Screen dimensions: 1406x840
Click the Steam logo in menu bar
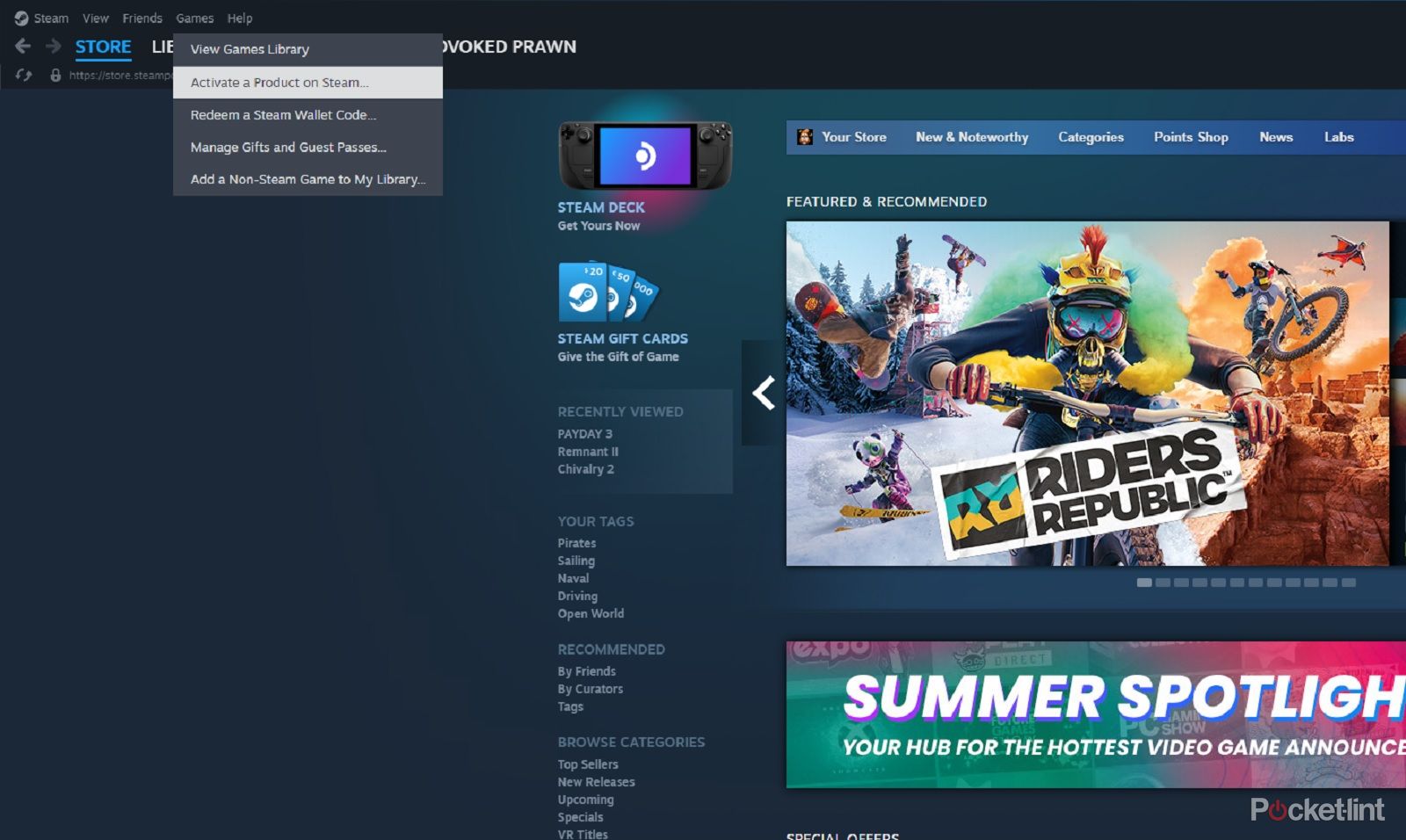point(21,18)
